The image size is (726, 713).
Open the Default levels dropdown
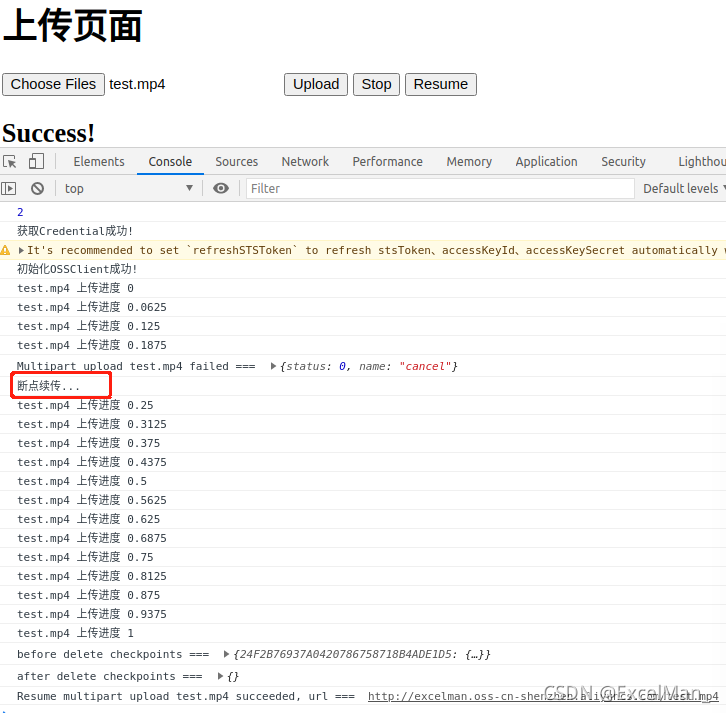coord(684,188)
